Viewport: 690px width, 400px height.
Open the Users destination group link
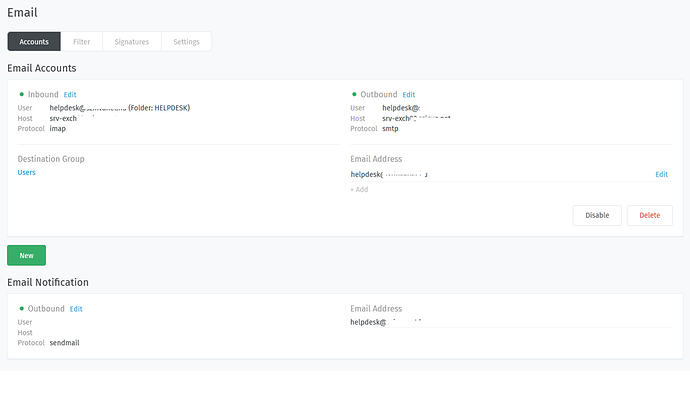26,172
